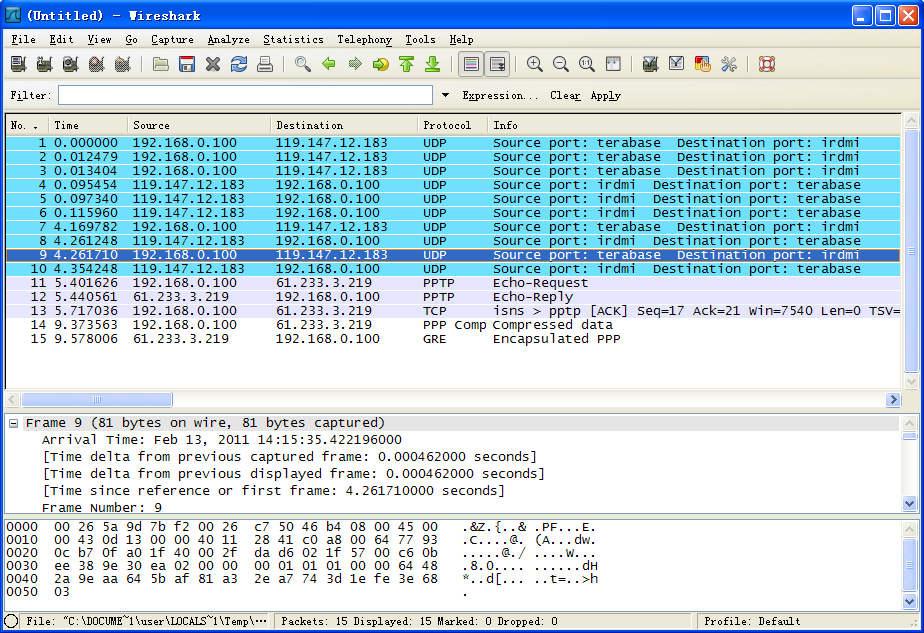
Task: Click the packet list right scroll arrow
Action: pos(893,400)
